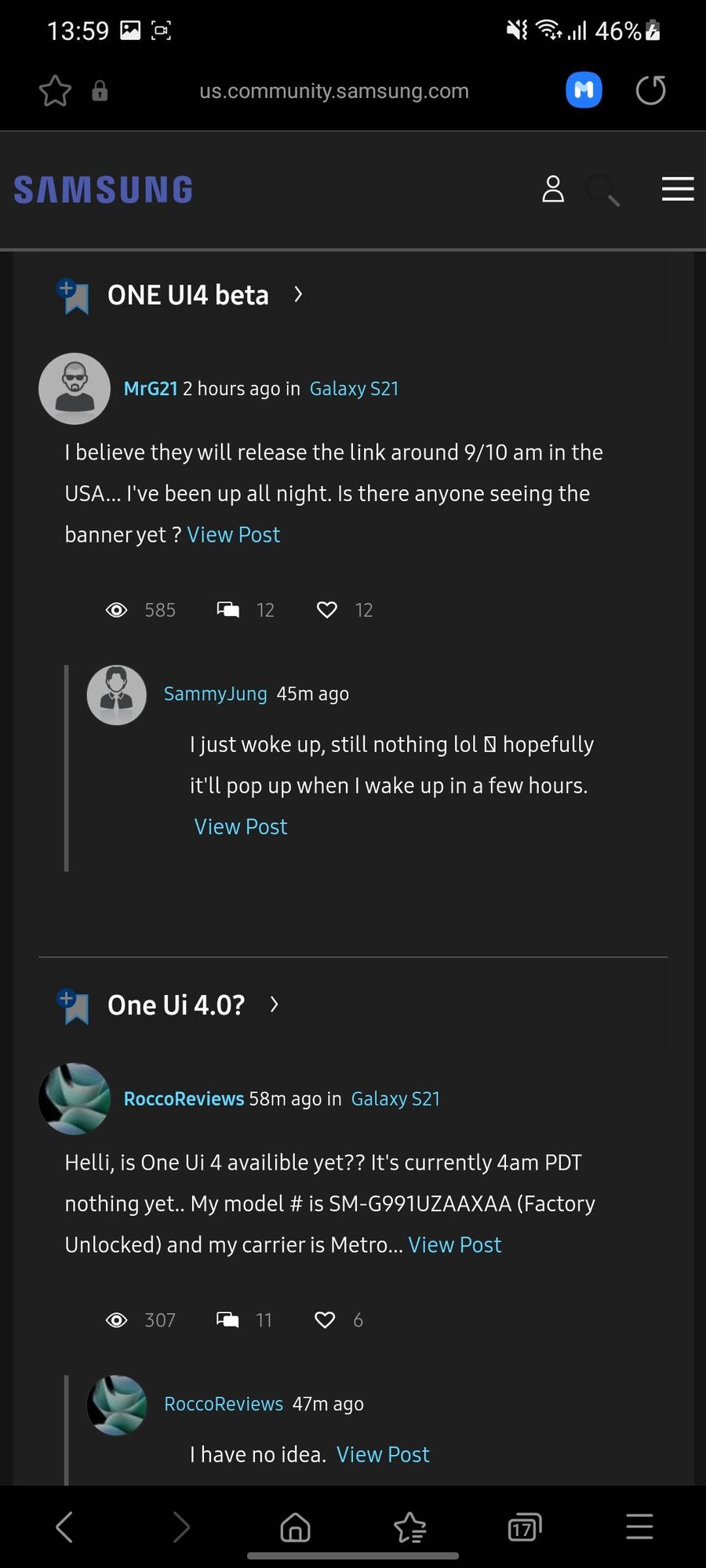Open MrG21's user profile link
706x1568 pixels.
coord(151,389)
